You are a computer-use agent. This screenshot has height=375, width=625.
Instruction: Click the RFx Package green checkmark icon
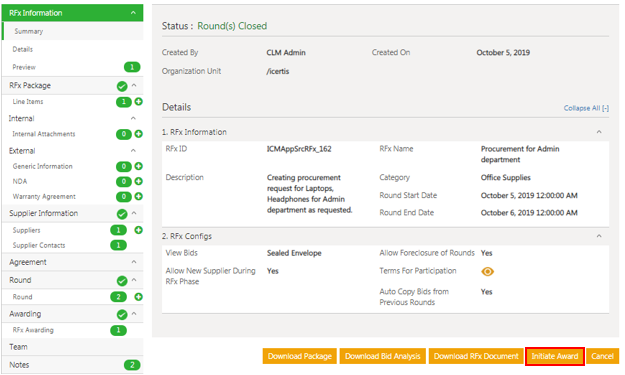(x=122, y=86)
